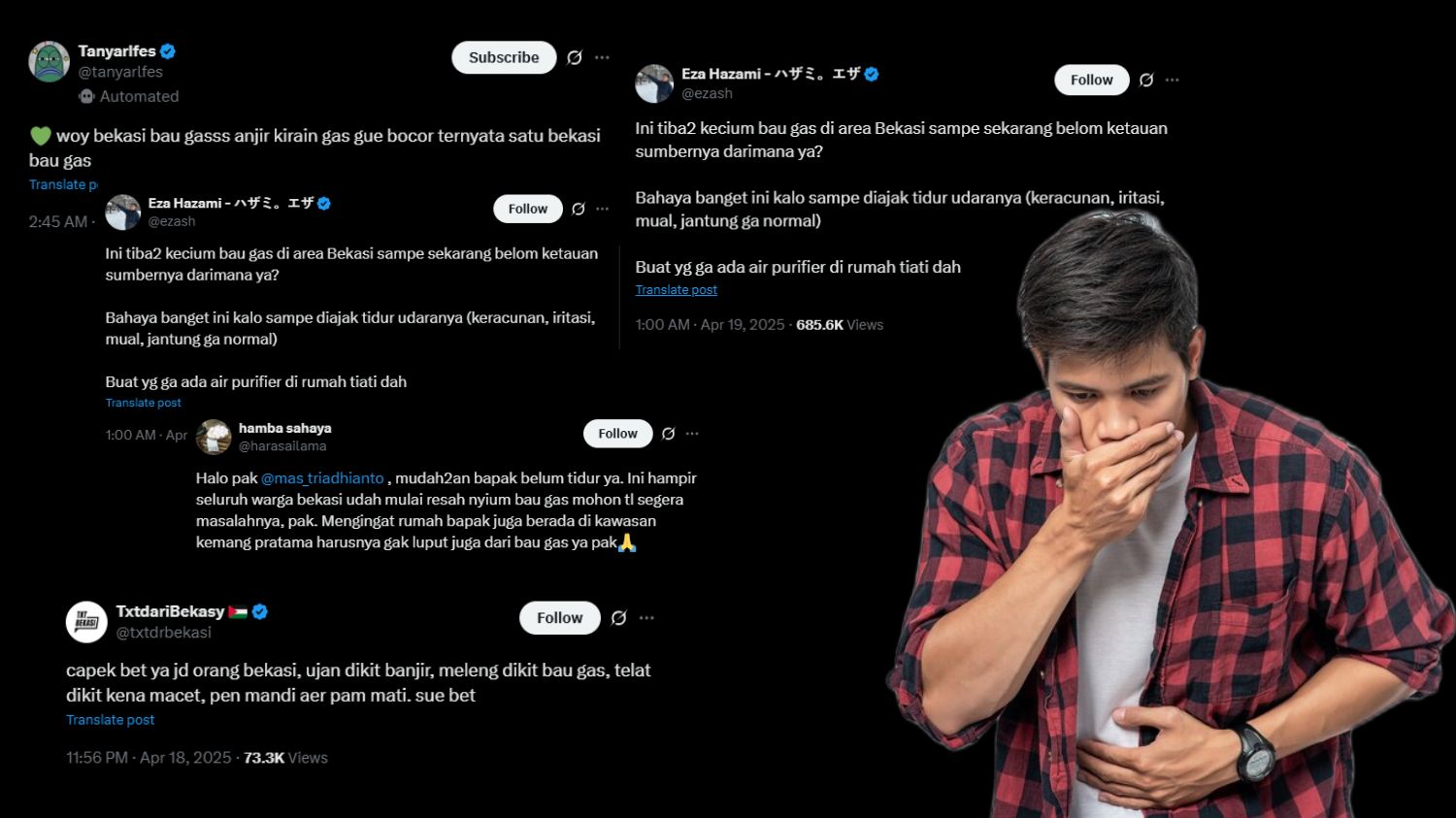1456x818 pixels.
Task: Open more options on hamba sahaya's post
Action: coord(692,434)
